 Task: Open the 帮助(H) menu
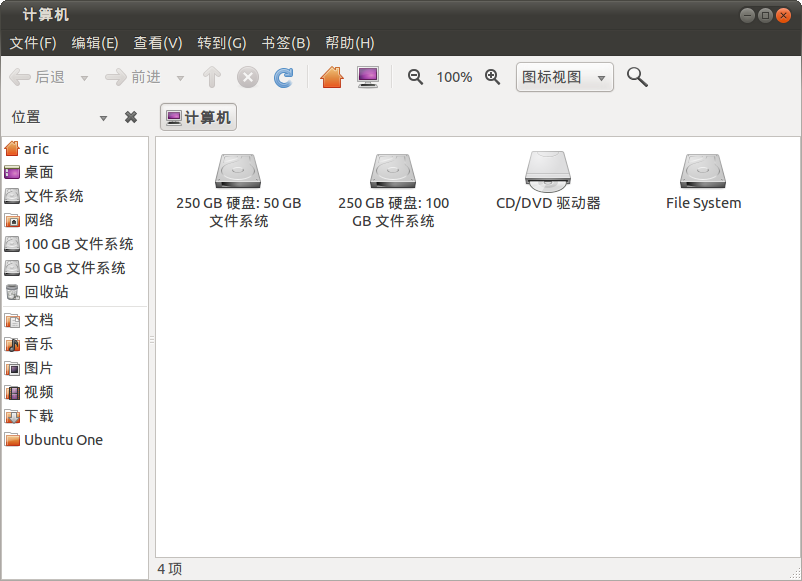coord(350,43)
